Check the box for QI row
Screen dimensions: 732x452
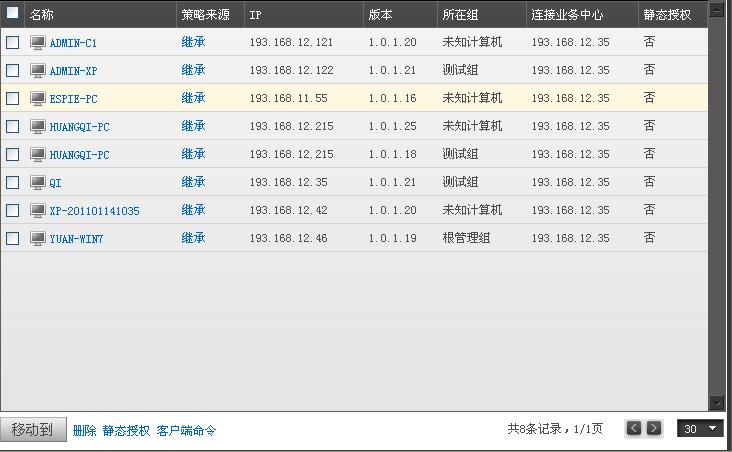point(13,183)
